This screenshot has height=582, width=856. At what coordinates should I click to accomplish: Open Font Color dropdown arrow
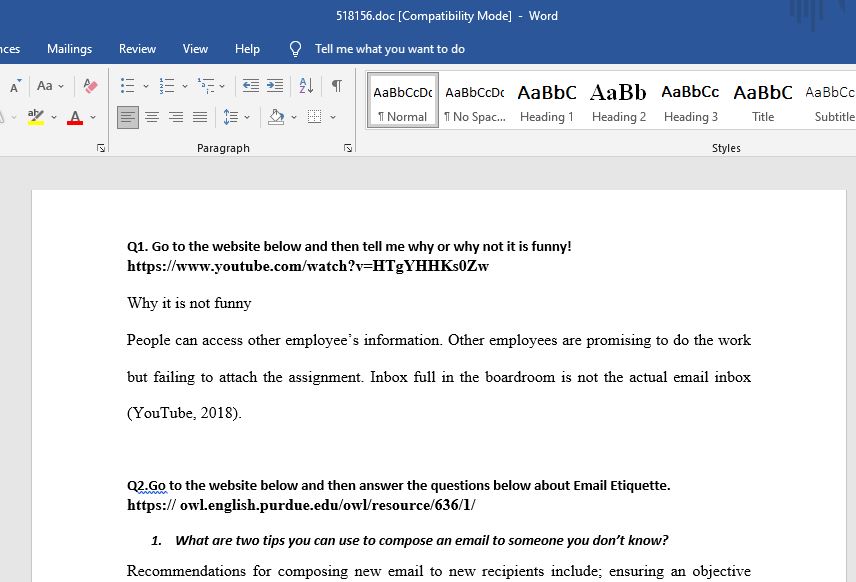tap(93, 117)
